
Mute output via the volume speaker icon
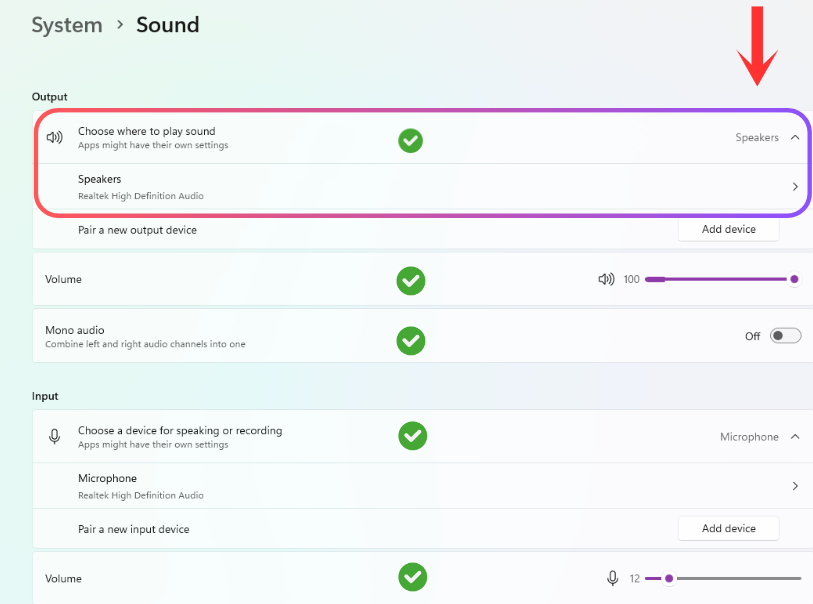[606, 279]
